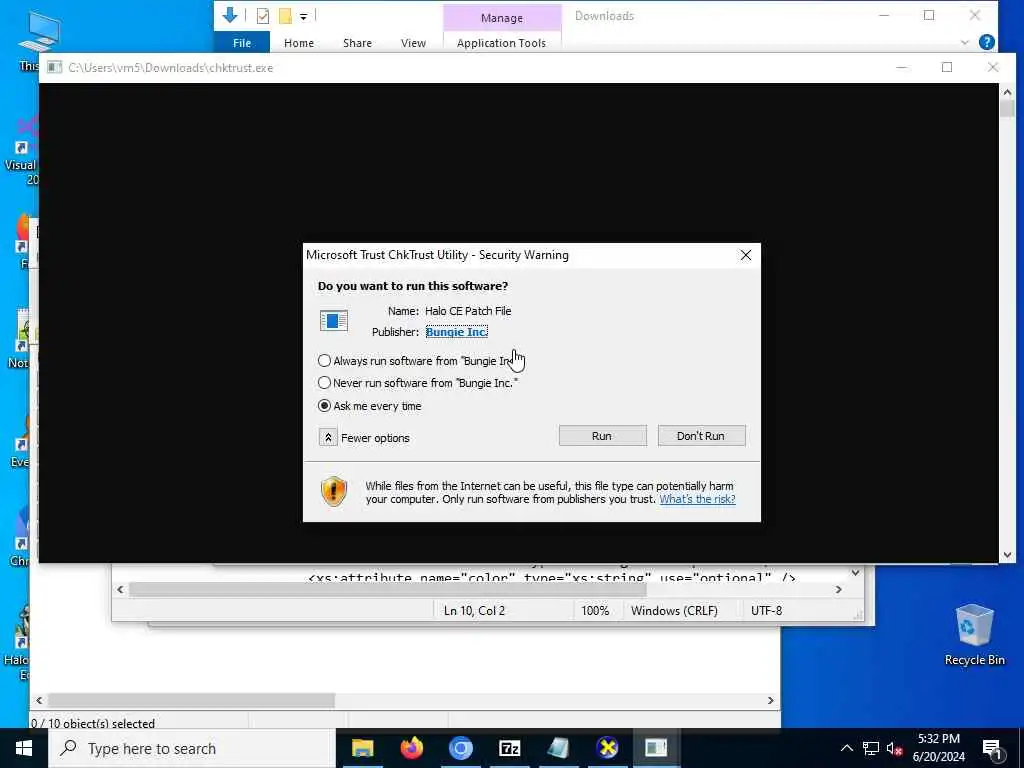Open Firefox from the taskbar
This screenshot has width=1024, height=768.
pyautogui.click(x=411, y=748)
